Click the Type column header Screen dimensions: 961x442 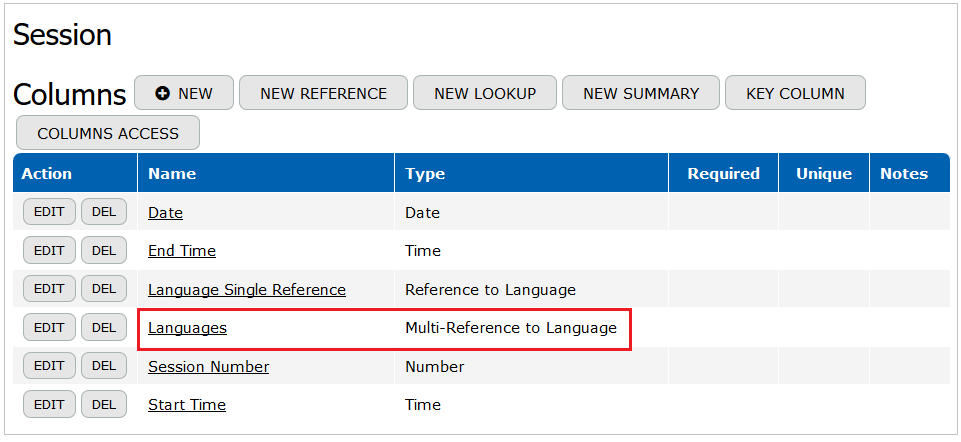[531, 173]
